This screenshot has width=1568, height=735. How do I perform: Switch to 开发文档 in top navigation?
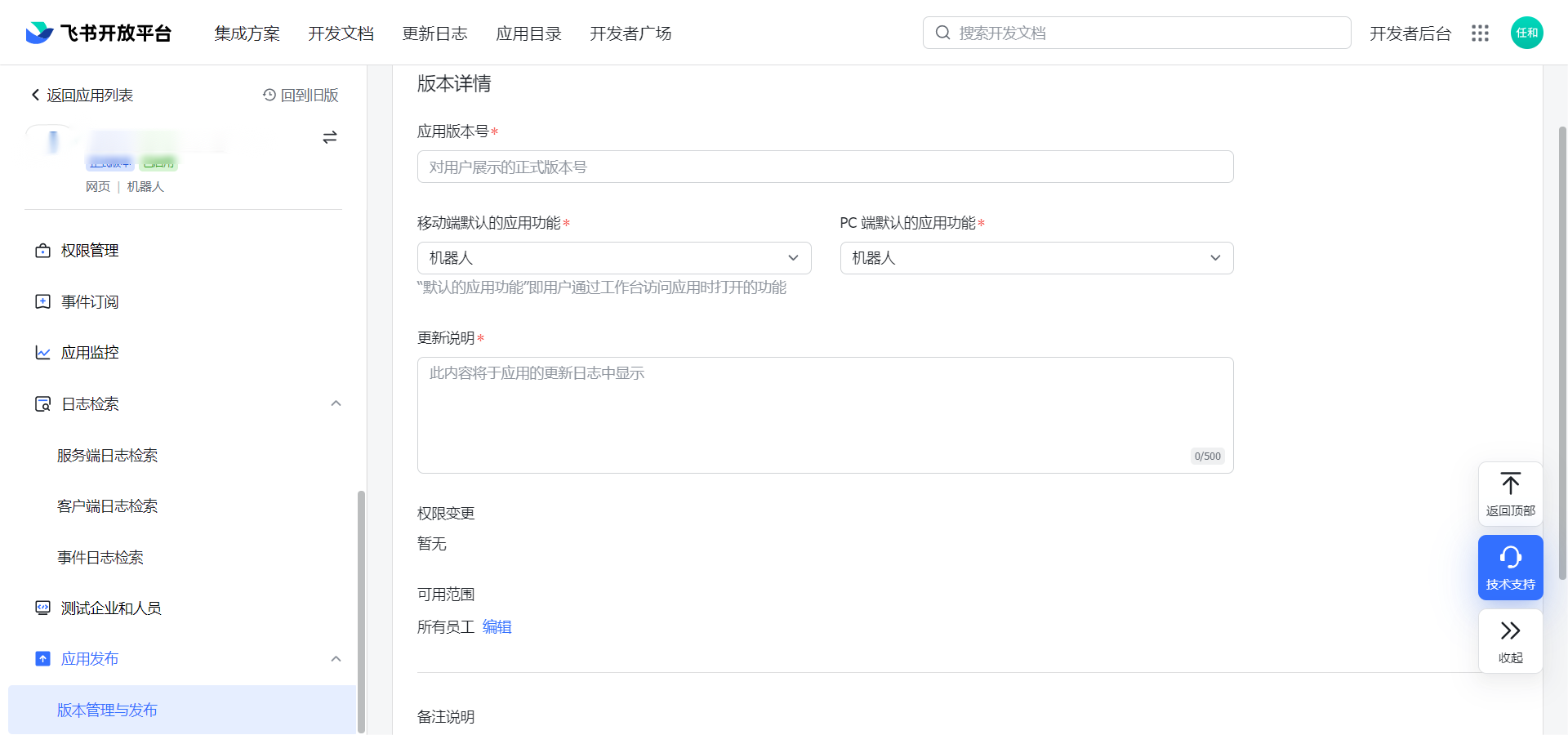point(341,33)
